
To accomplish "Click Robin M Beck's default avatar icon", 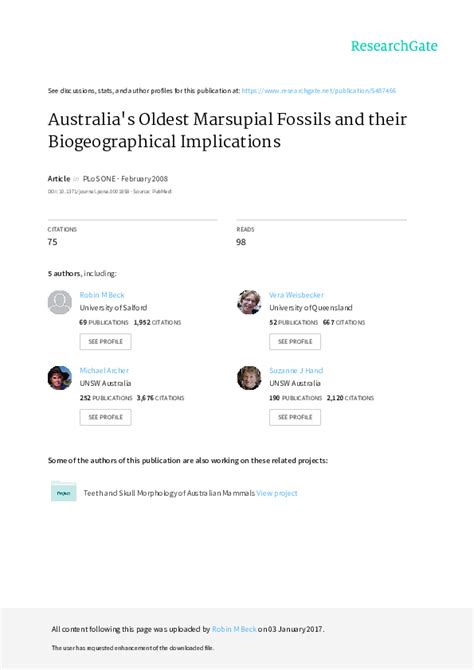I will pos(60,302).
